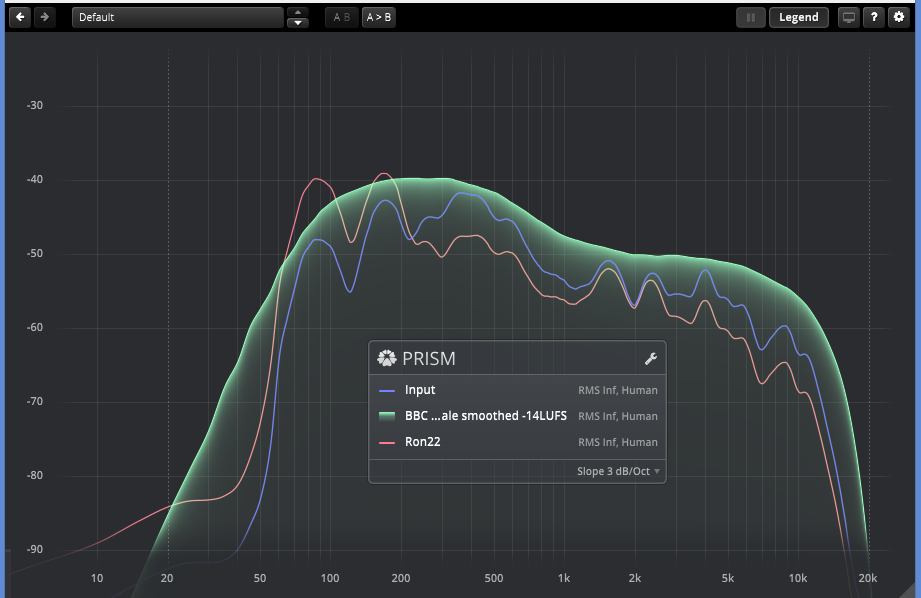This screenshot has height=598, width=921.
Task: Expand the Slope 3 dB/Oct dropdown
Action: (x=618, y=471)
